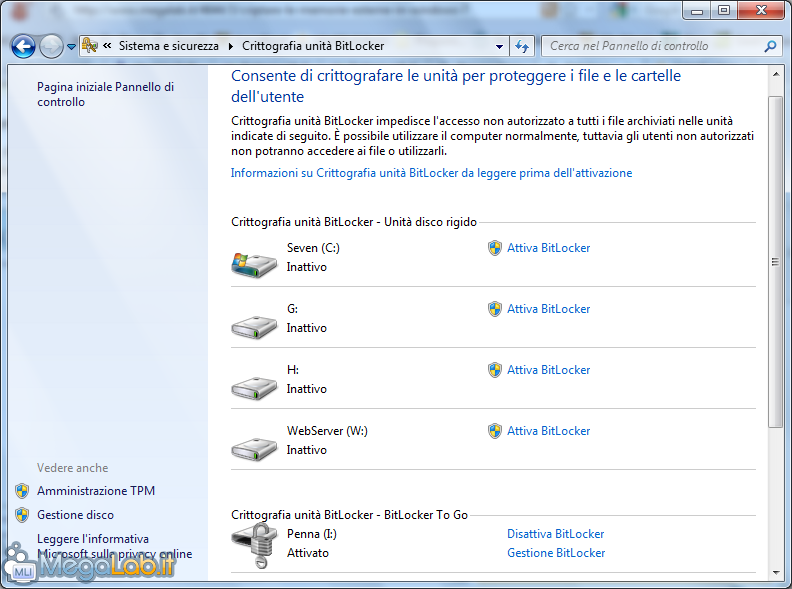The width and height of the screenshot is (792, 589).
Task: Click Attiva BitLocker for G: drive
Action: point(549,309)
